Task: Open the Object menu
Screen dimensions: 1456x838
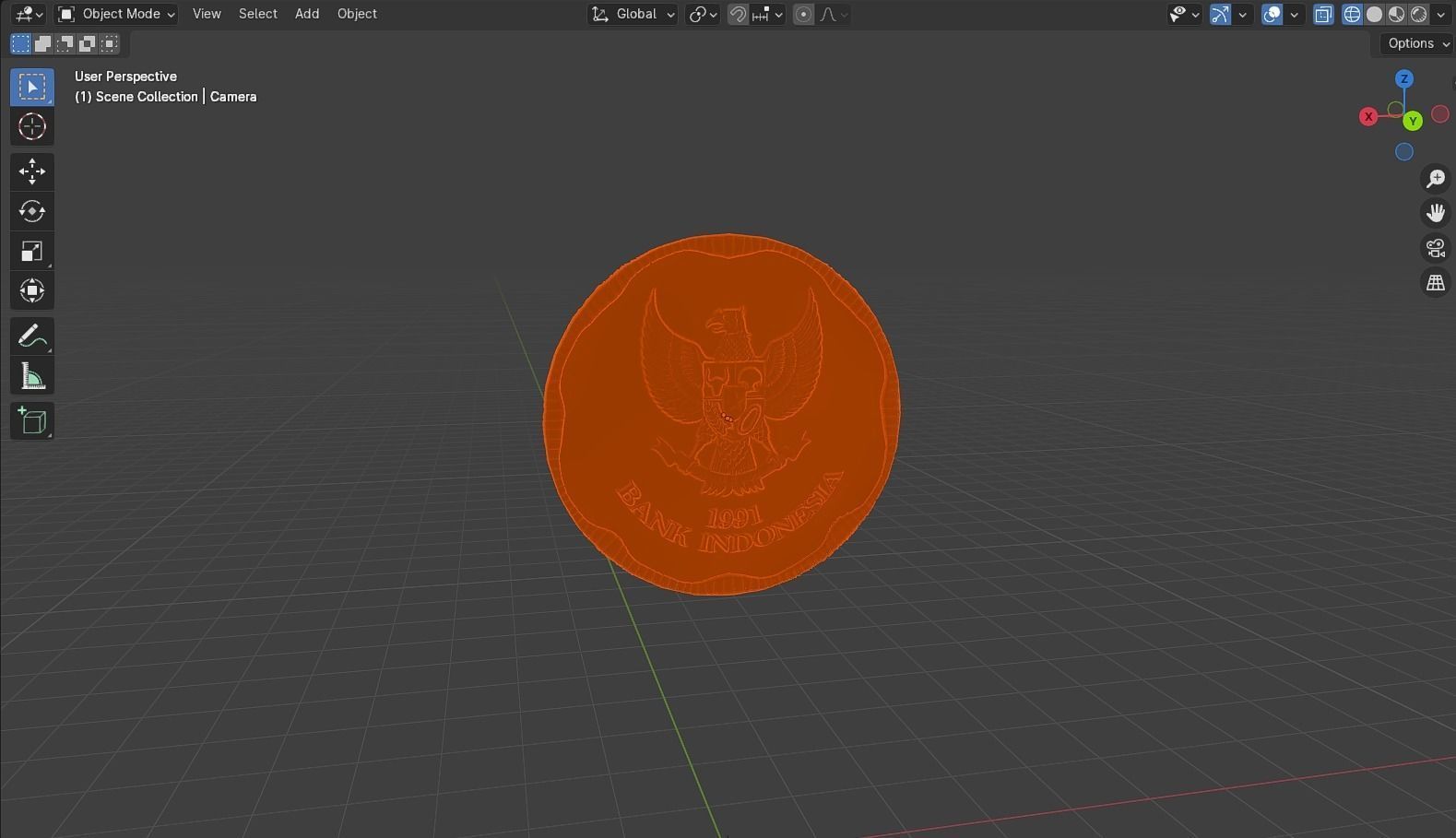Action: 357,14
